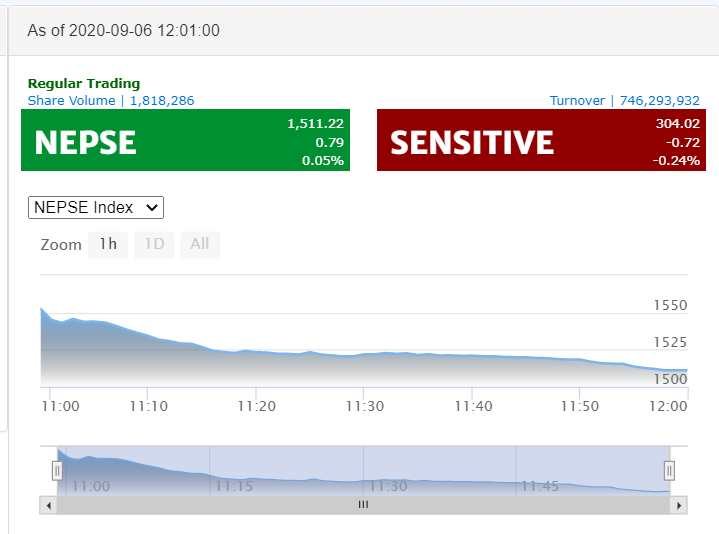Click the navigator right range handle
This screenshot has height=534, width=719.
(x=669, y=471)
